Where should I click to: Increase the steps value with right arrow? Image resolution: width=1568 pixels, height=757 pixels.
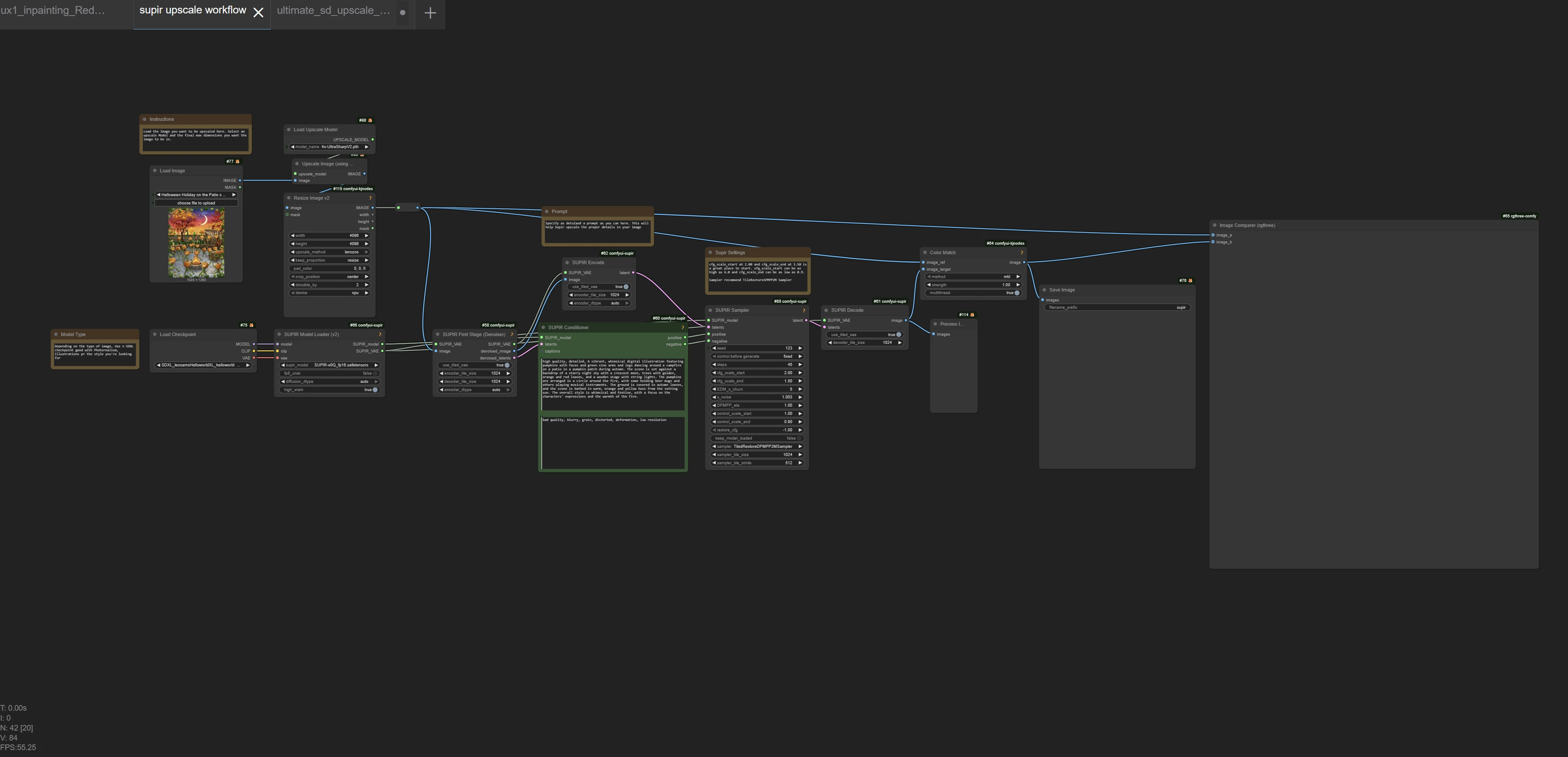pyautogui.click(x=800, y=365)
